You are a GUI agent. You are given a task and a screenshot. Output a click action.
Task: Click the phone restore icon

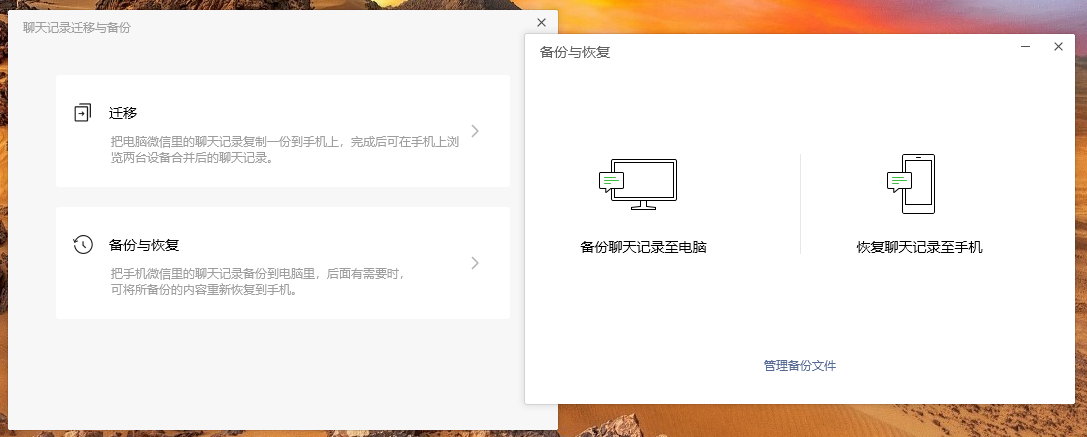coord(911,184)
